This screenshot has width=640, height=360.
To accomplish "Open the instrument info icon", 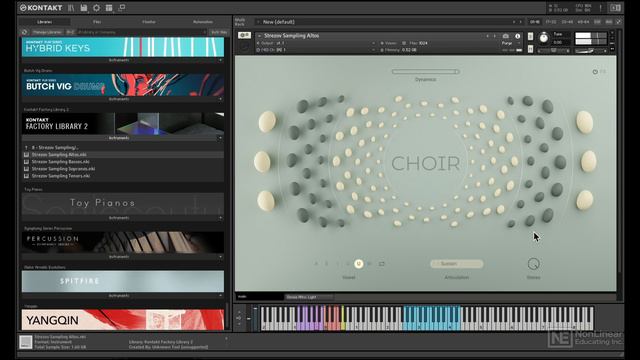I will point(518,36).
